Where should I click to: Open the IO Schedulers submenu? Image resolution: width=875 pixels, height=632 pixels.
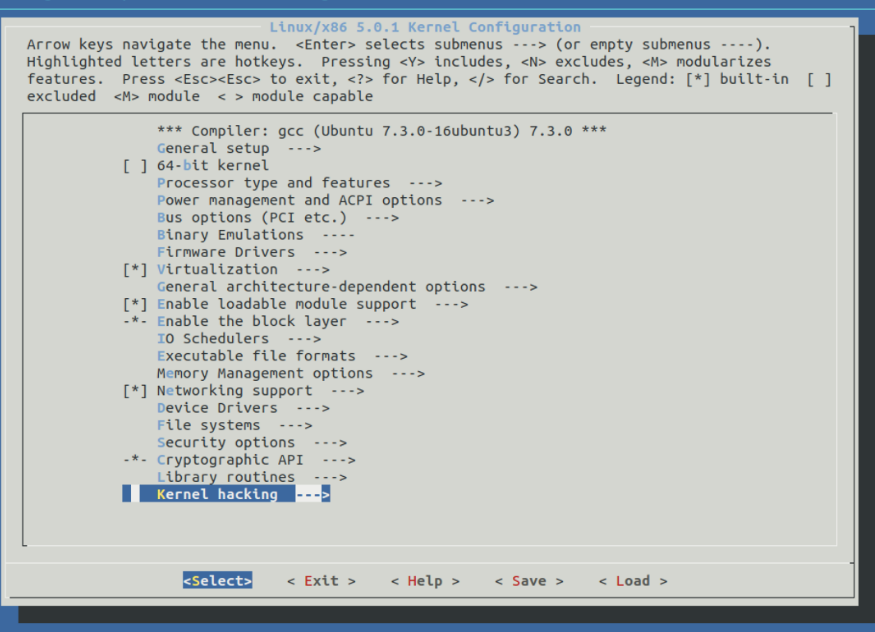(239, 339)
